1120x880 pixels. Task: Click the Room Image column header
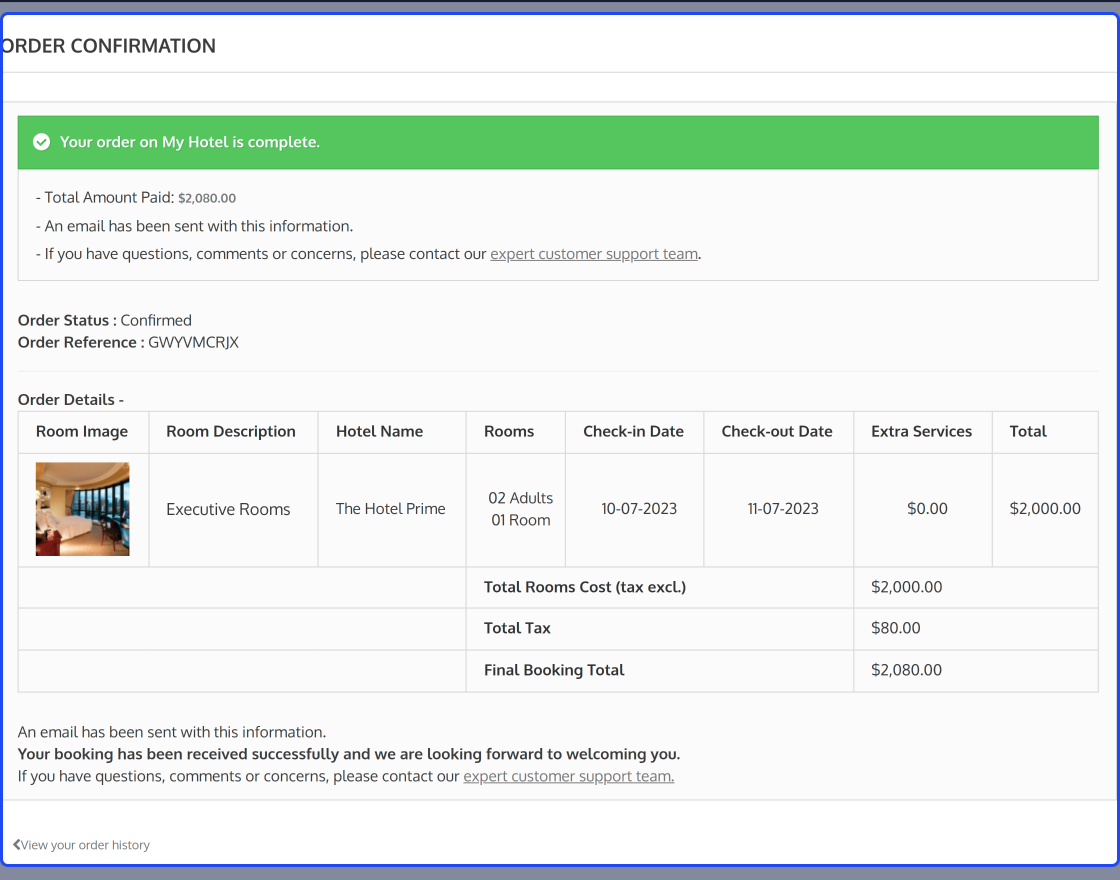[x=82, y=431]
